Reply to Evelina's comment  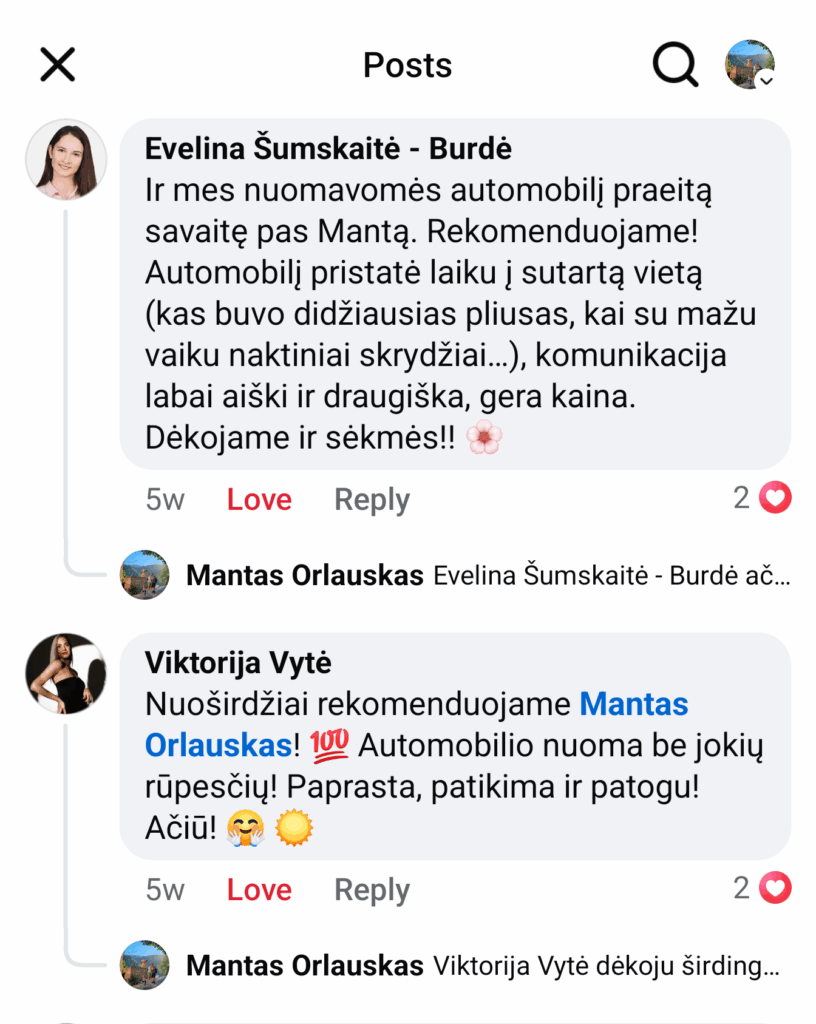point(372,500)
